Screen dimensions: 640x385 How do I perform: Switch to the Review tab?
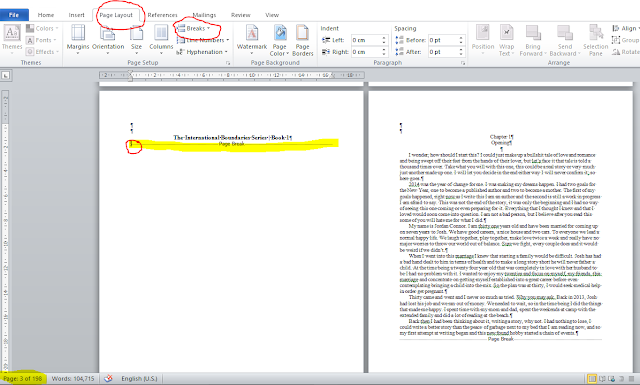click(240, 15)
